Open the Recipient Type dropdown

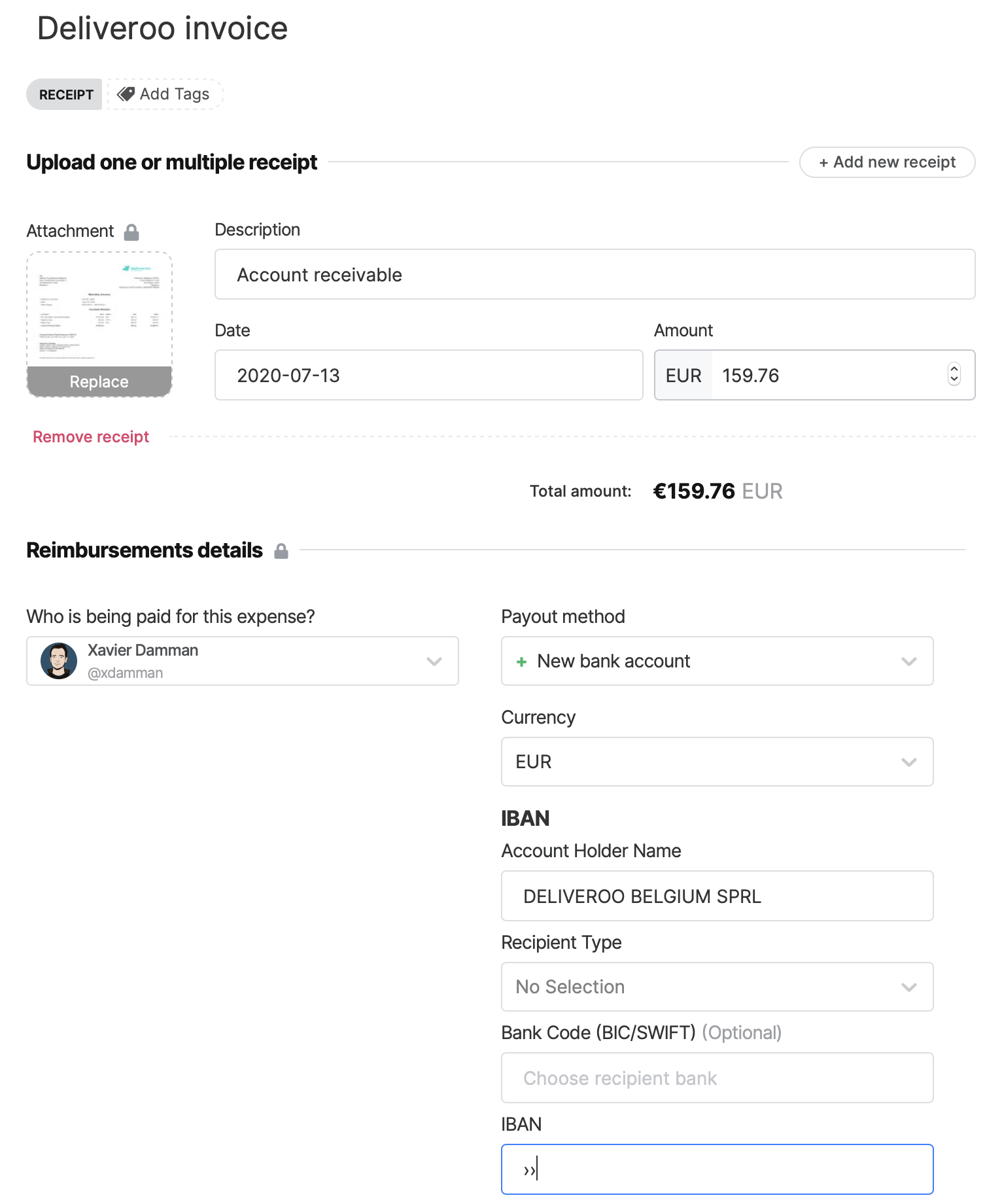click(717, 987)
